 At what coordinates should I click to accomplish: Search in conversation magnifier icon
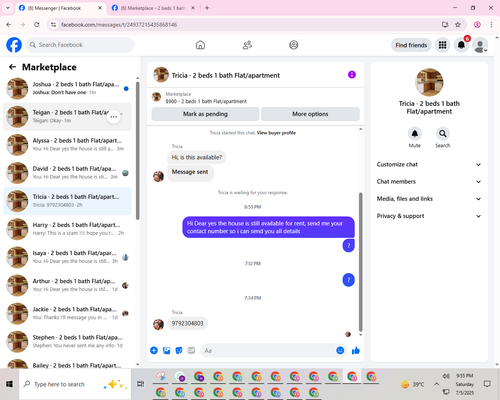tap(443, 134)
